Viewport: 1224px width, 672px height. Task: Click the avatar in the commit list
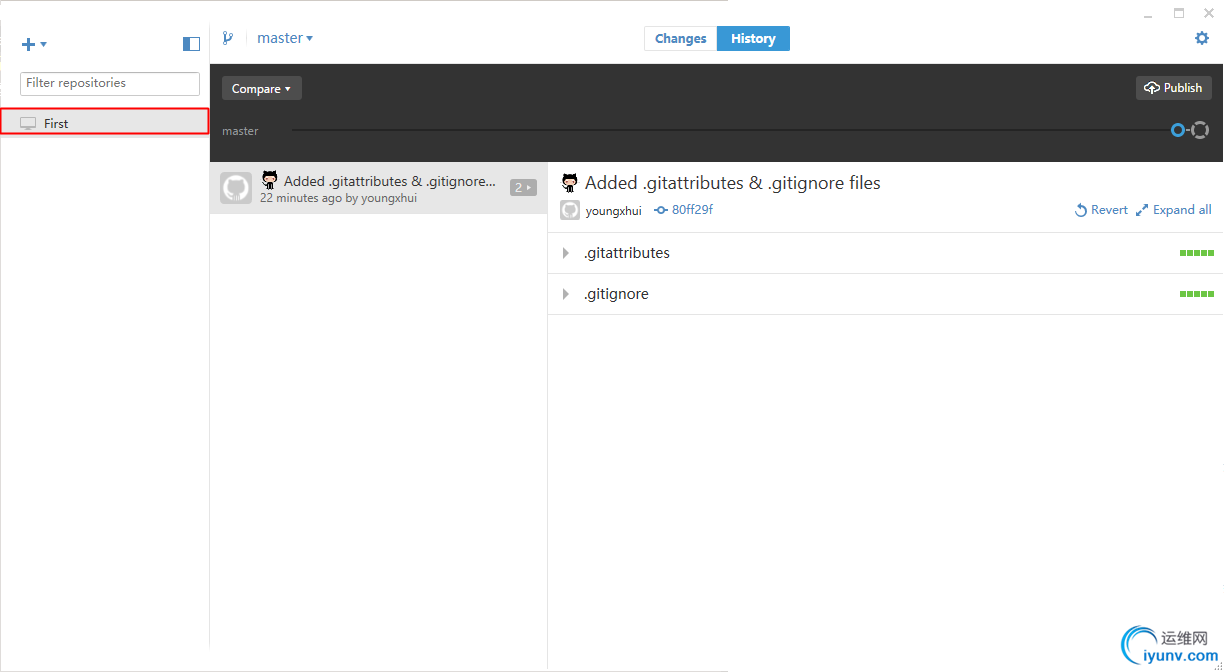click(236, 188)
